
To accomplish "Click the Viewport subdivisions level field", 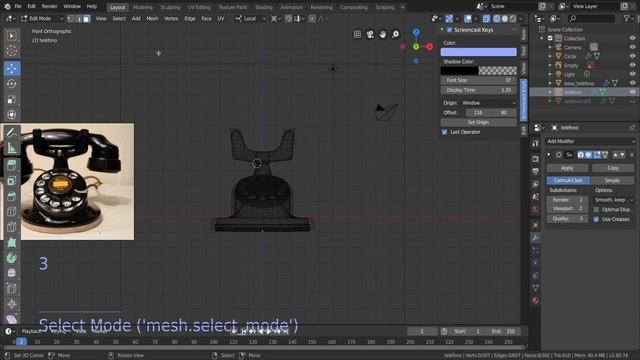I will point(567,209).
